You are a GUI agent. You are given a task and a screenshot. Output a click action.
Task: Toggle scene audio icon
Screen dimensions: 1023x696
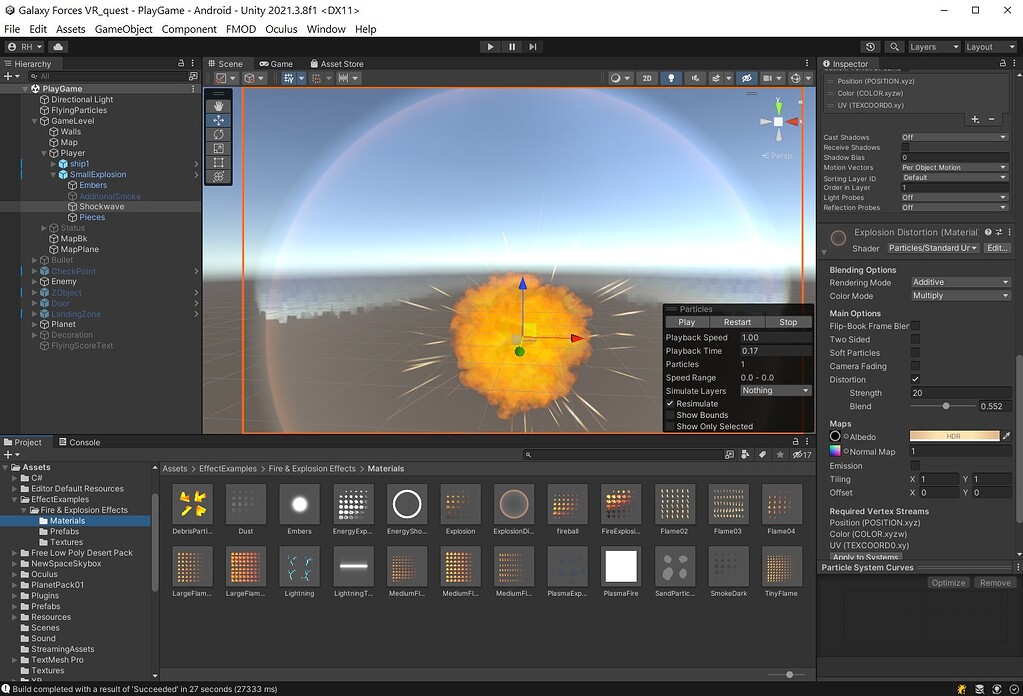[x=695, y=78]
